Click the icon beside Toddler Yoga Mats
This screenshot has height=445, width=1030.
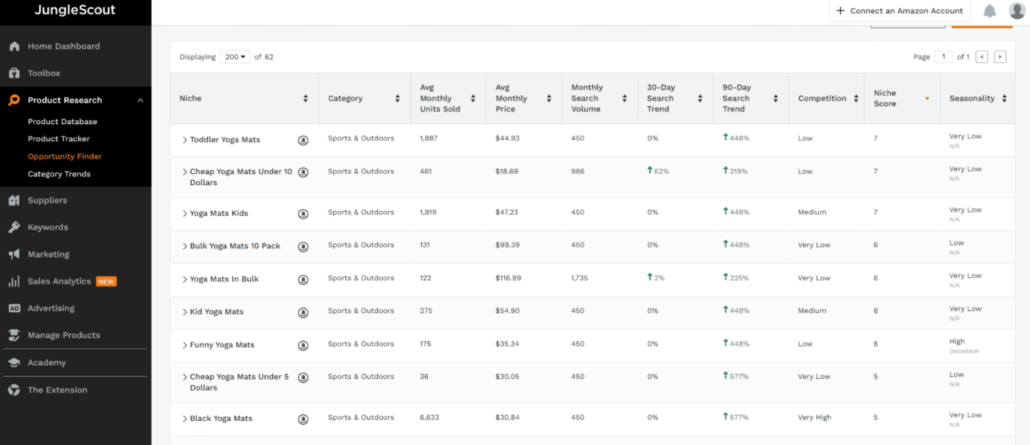point(303,140)
